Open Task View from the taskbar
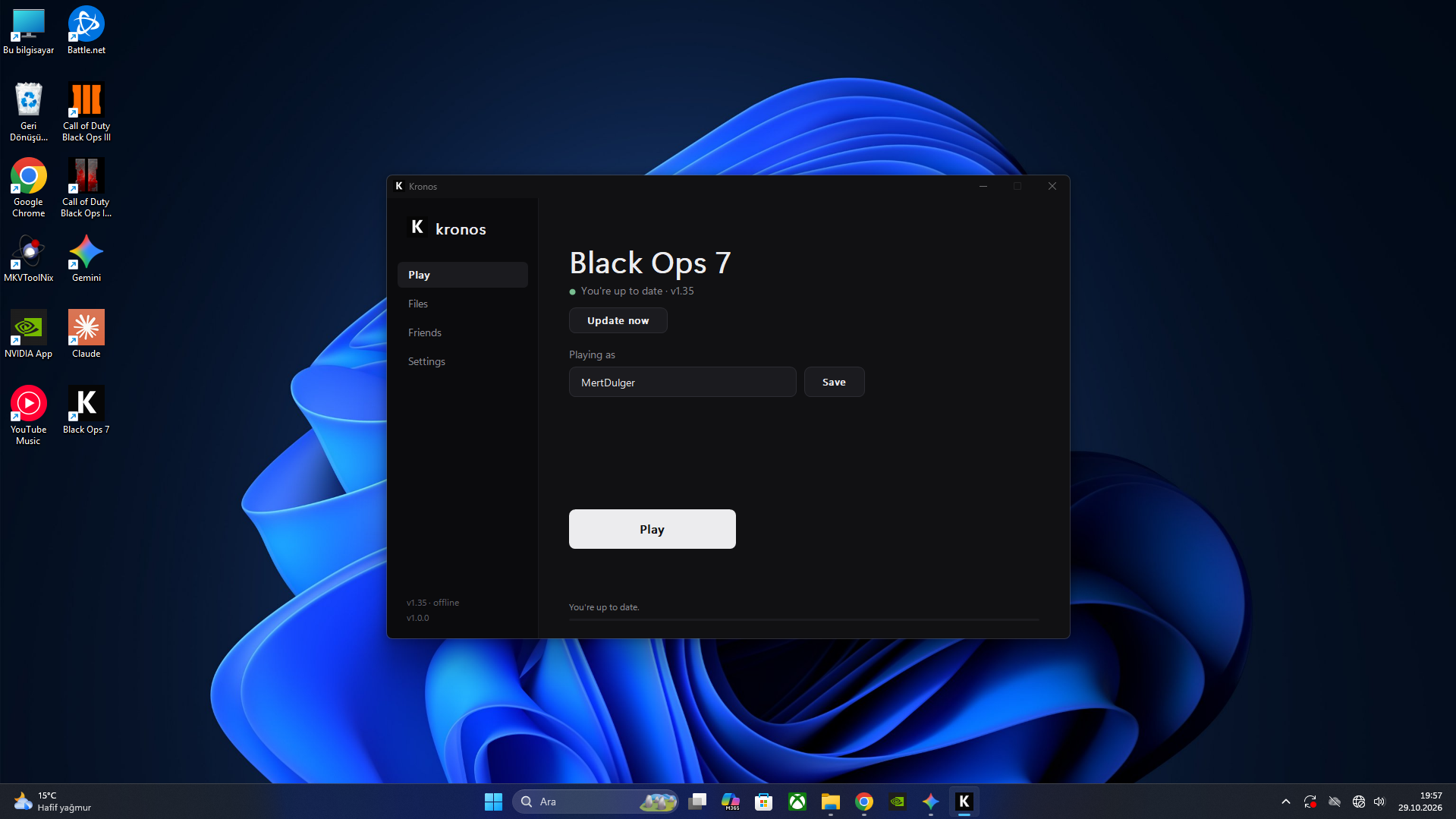Screen dimensions: 1456x819 [x=697, y=802]
